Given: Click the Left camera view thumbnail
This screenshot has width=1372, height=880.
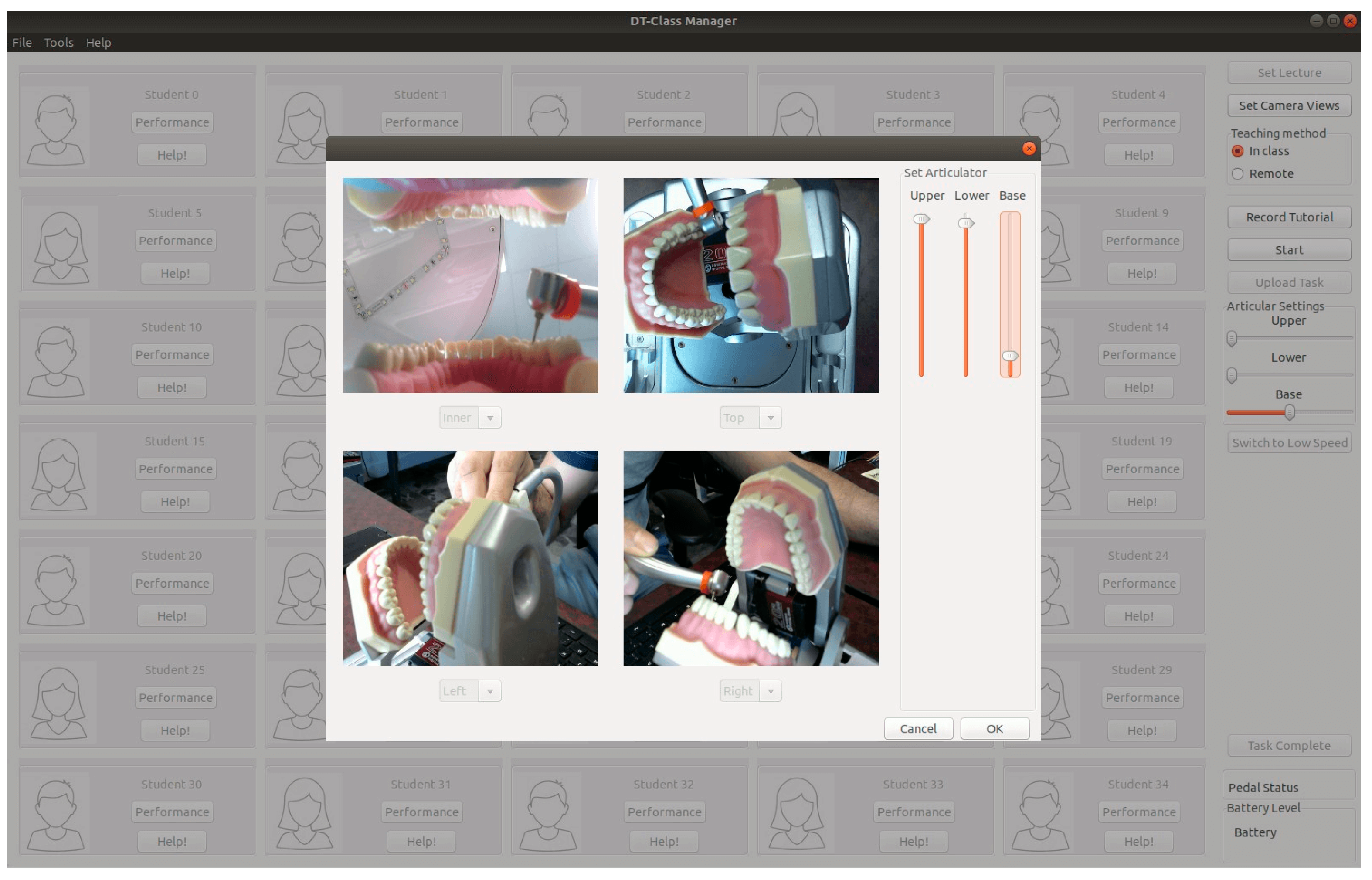Looking at the screenshot, I should 470,558.
